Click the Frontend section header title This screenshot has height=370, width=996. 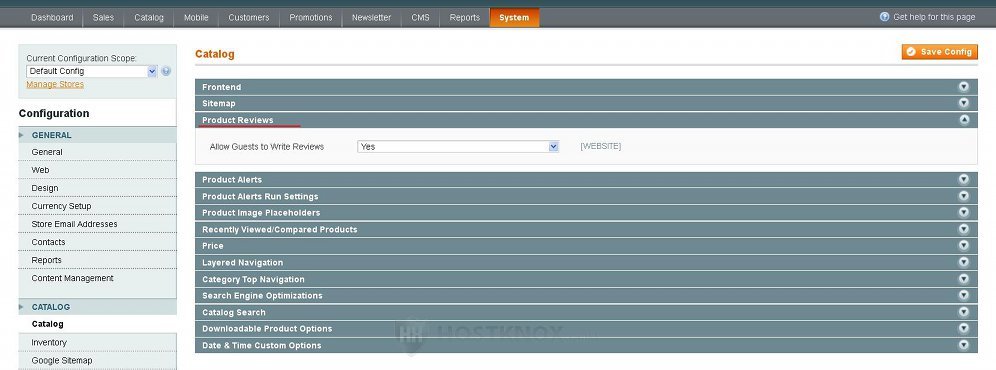[x=222, y=87]
